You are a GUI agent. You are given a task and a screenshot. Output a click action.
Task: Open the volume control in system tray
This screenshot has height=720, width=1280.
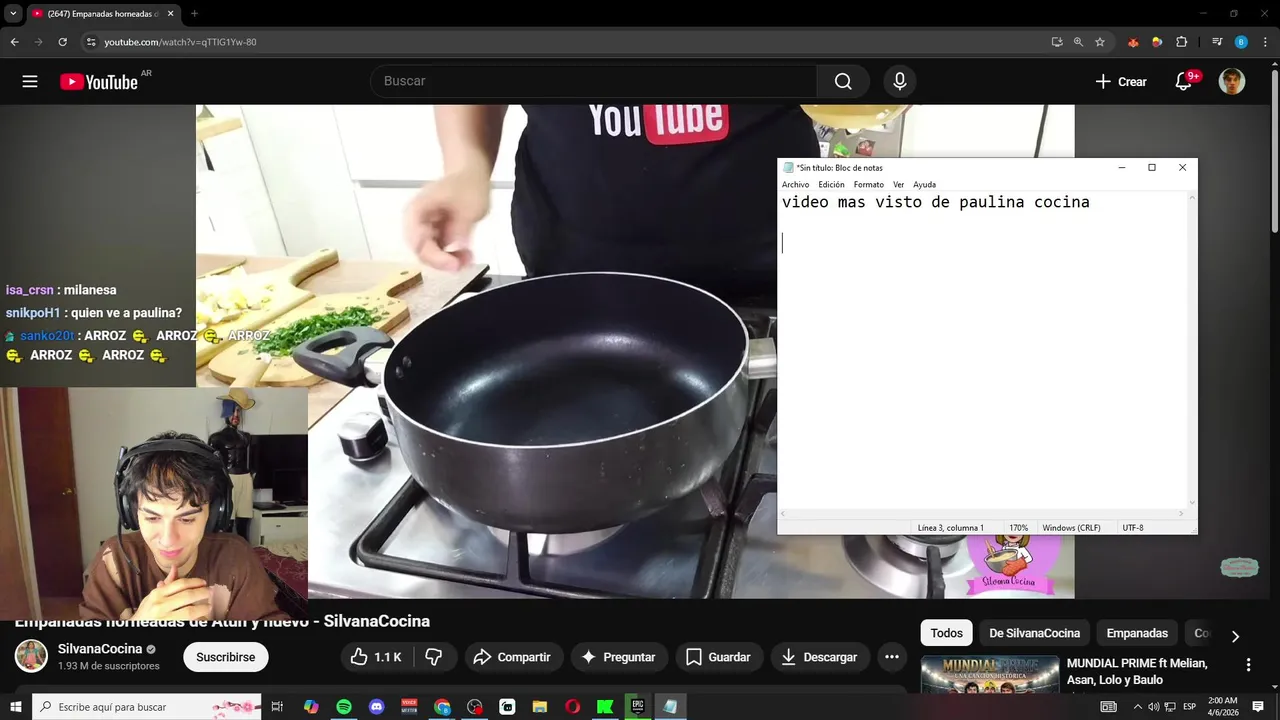(1153, 707)
